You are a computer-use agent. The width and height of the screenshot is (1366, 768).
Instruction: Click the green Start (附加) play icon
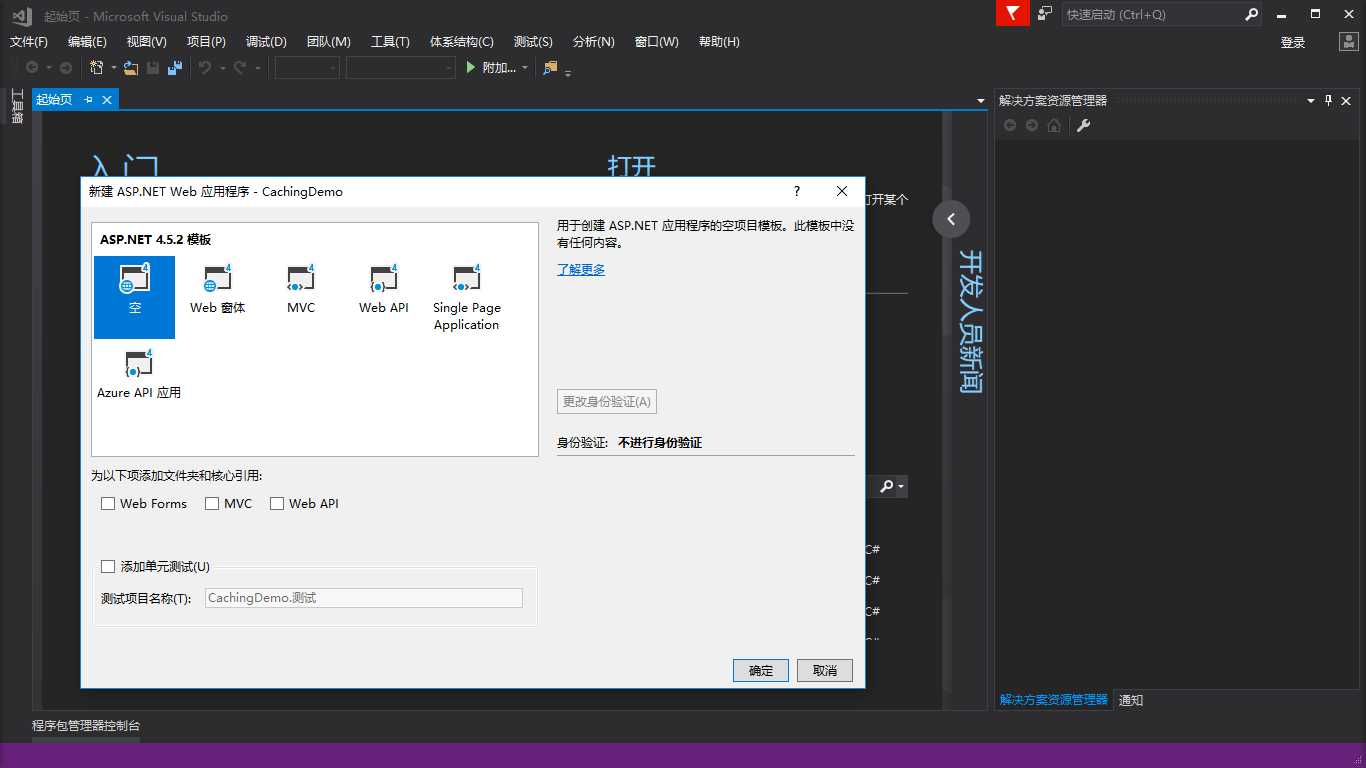(472, 68)
